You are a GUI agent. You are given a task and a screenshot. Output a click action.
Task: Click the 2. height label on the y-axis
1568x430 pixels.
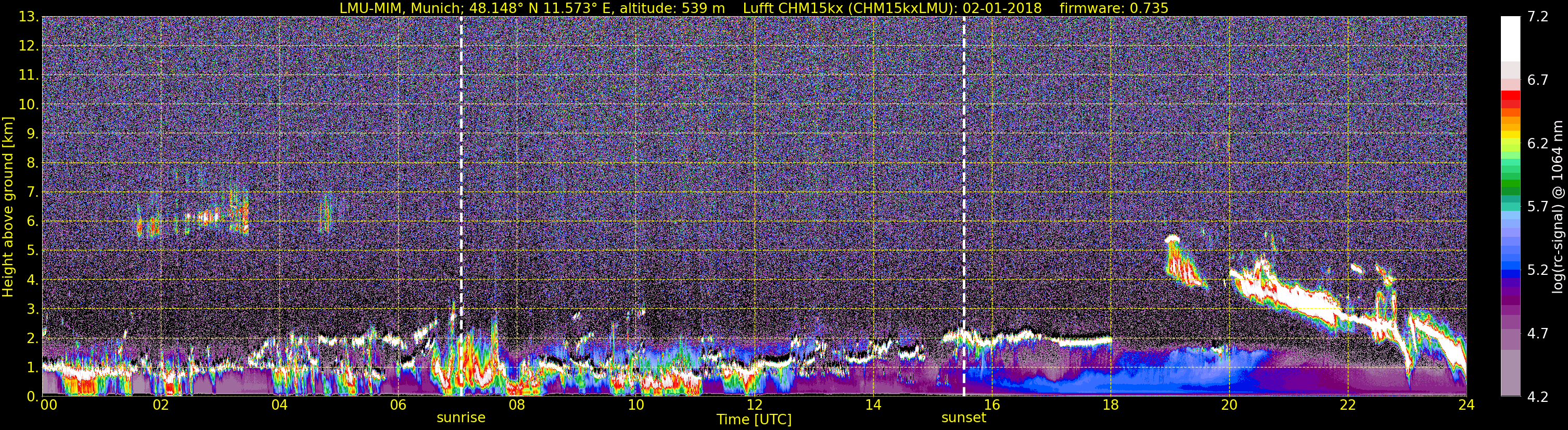(32, 339)
